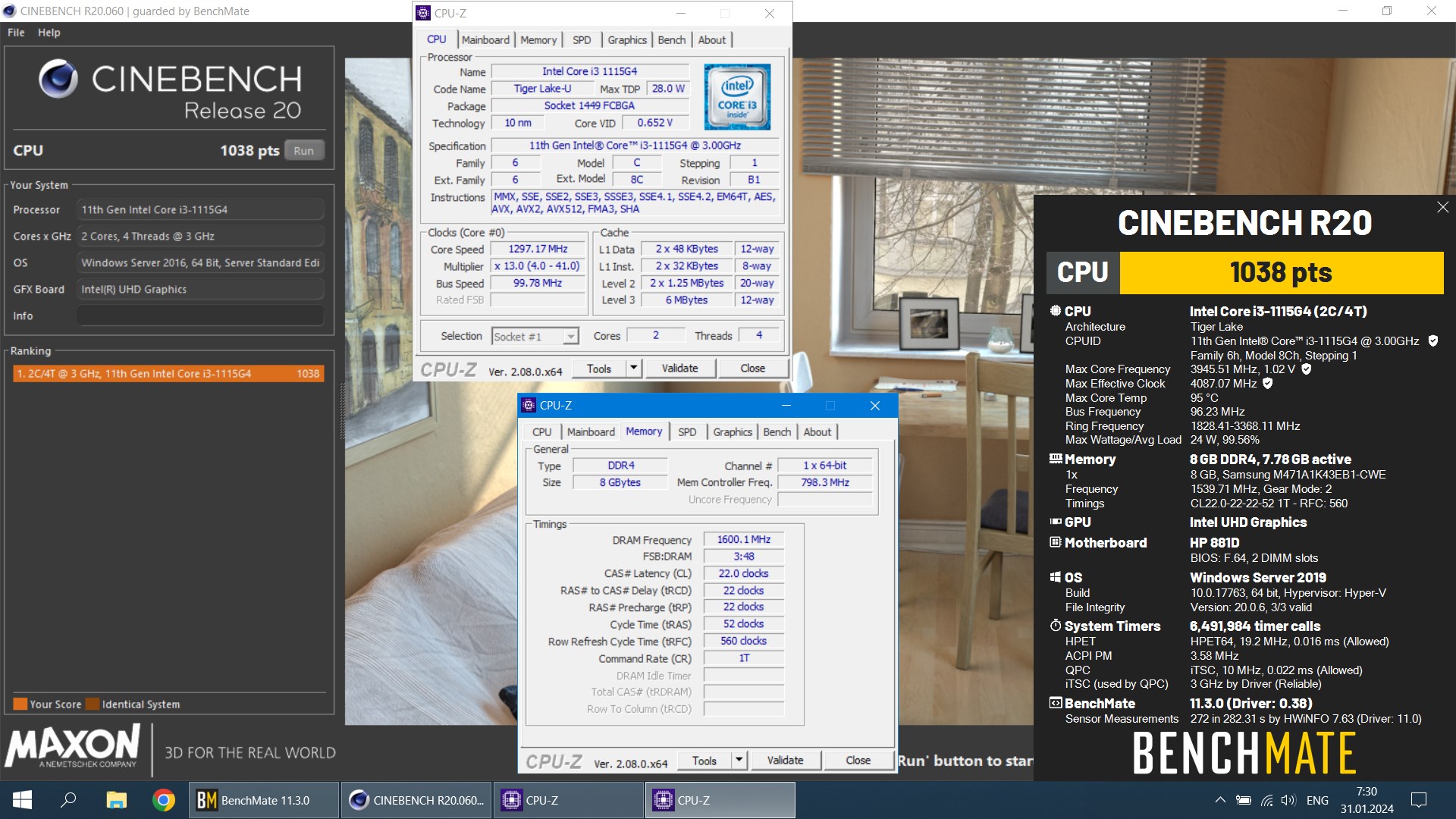Click the Processor field in Cinebench

click(x=200, y=209)
